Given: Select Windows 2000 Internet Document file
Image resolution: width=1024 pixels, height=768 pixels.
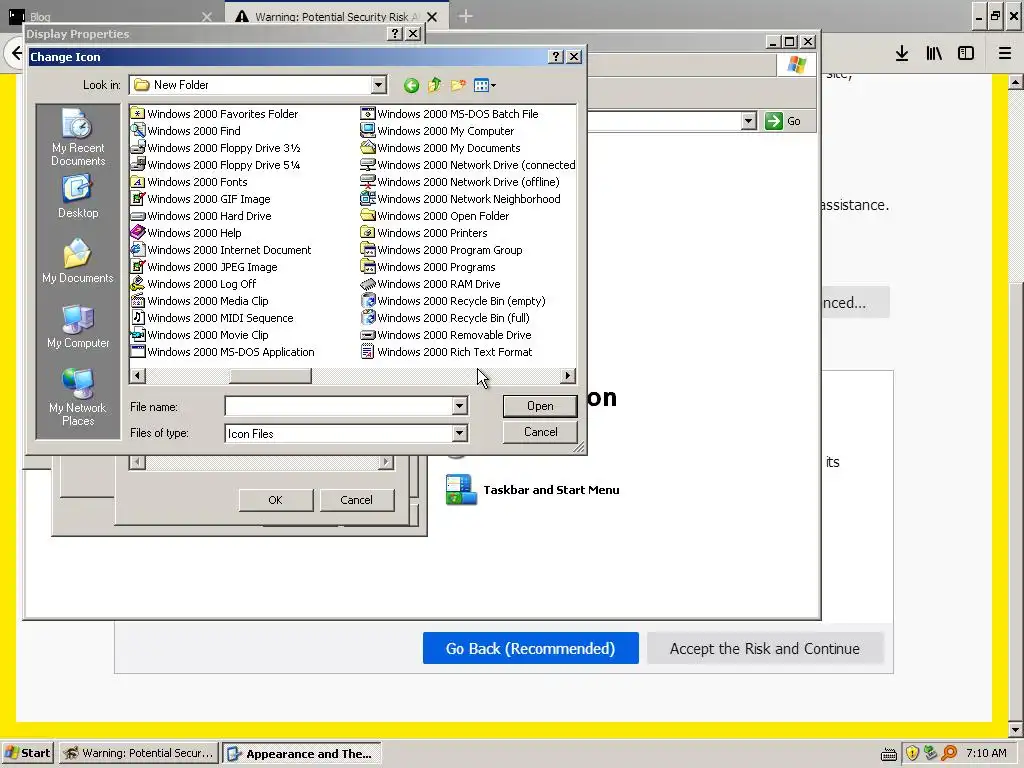Looking at the screenshot, I should coord(221,249).
